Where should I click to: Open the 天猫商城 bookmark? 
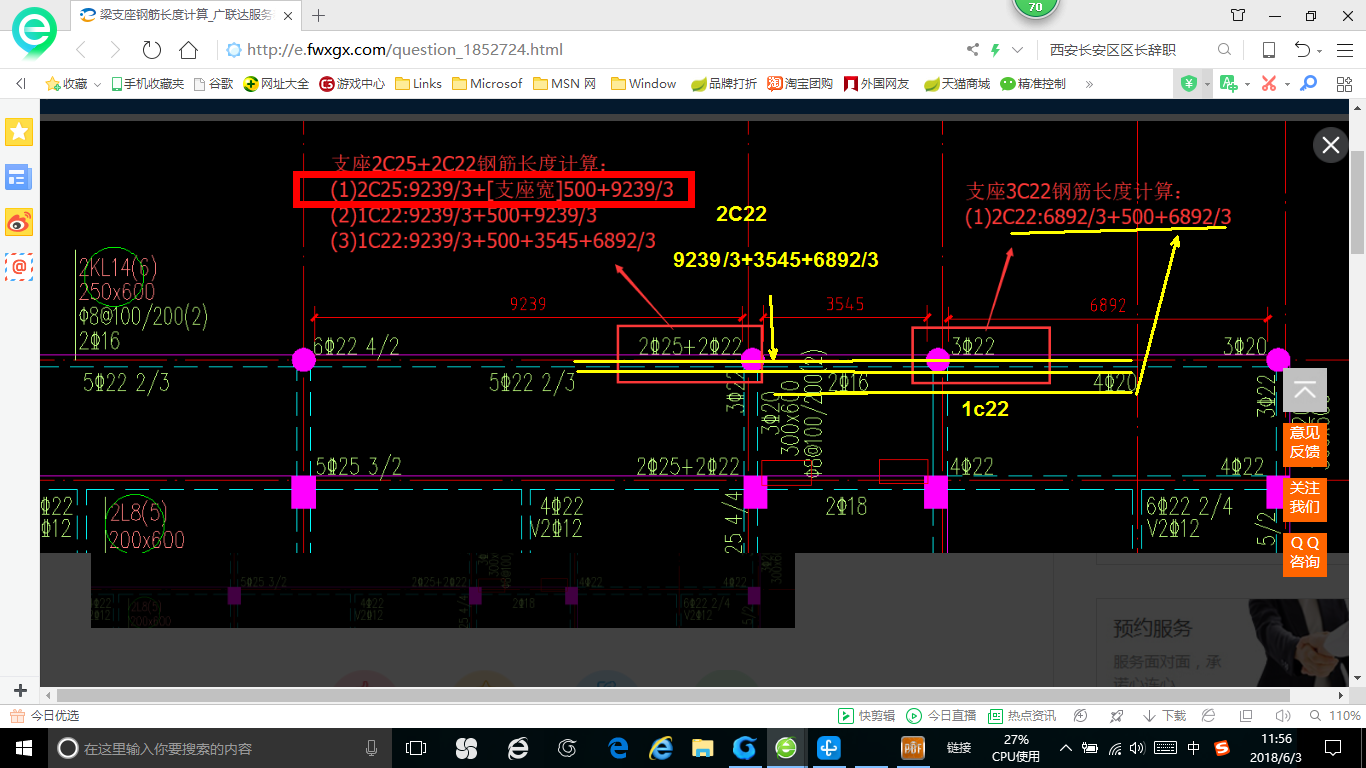(956, 84)
